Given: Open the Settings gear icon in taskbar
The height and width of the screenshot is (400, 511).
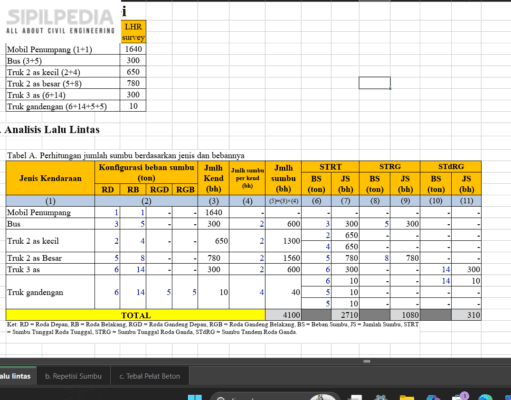Looking at the screenshot, I should pos(380,398).
